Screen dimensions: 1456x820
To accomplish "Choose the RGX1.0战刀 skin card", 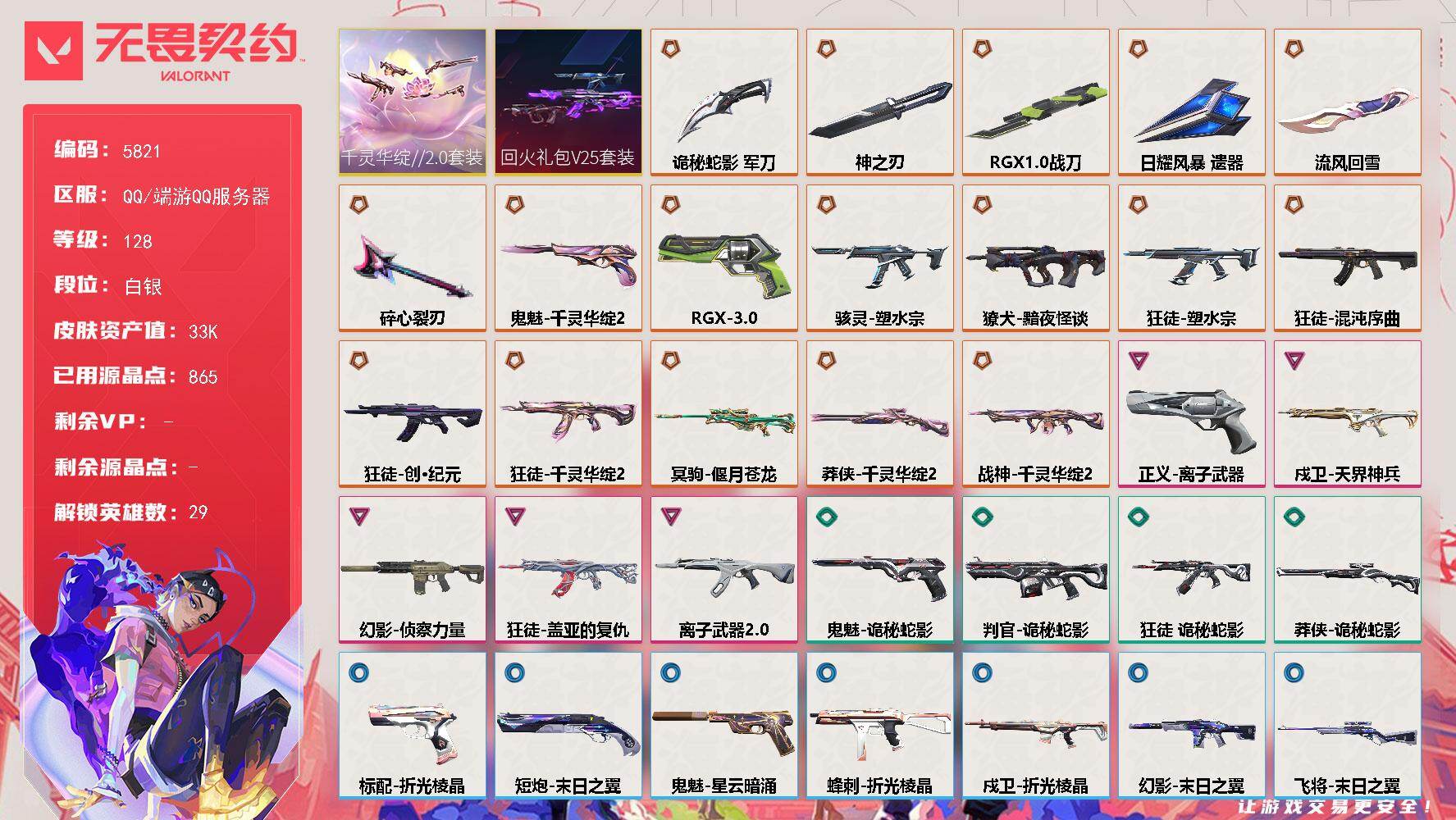I will coord(1035,102).
